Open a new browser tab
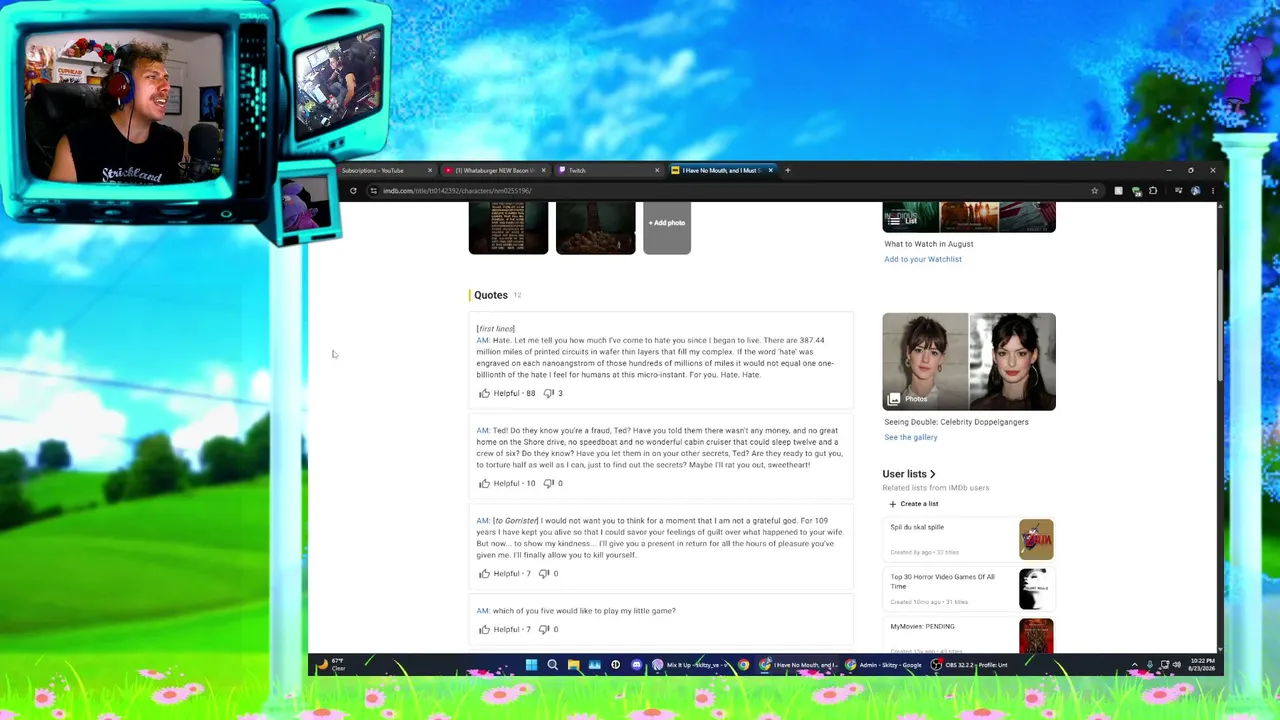The image size is (1280, 720). 788,171
